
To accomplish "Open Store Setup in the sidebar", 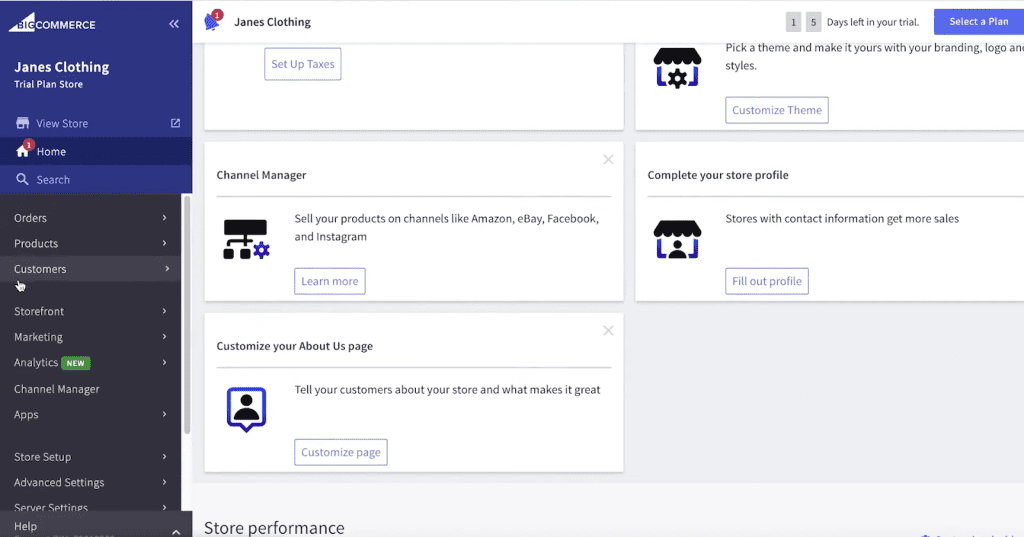I will [x=90, y=457].
